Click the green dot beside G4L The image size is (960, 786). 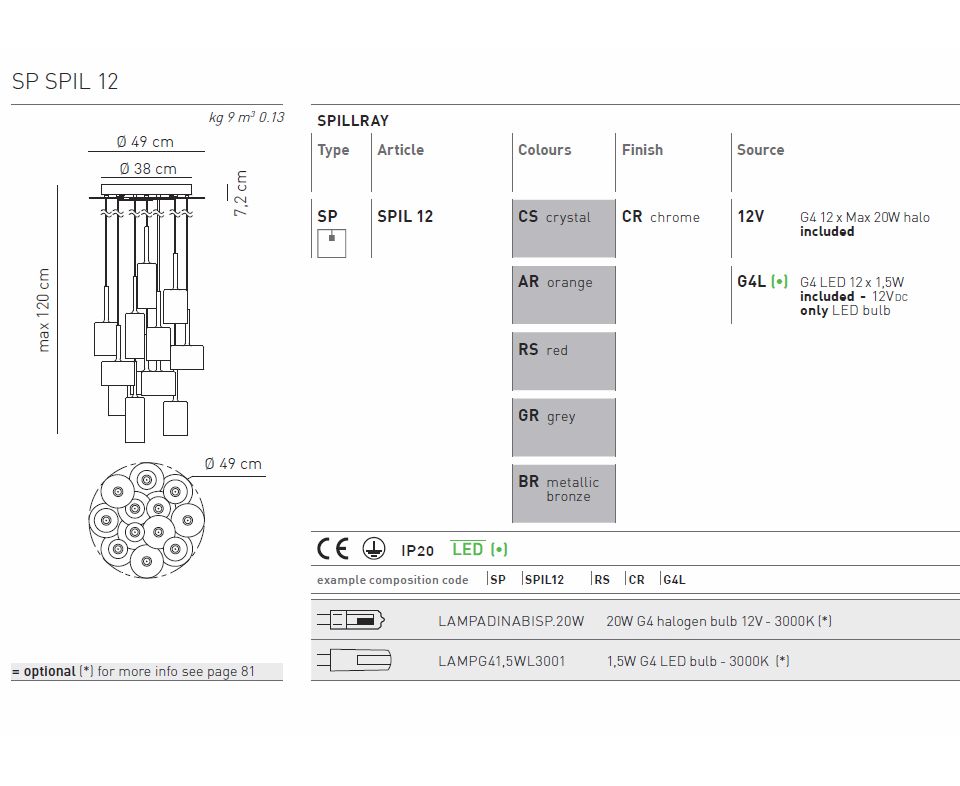coord(780,282)
